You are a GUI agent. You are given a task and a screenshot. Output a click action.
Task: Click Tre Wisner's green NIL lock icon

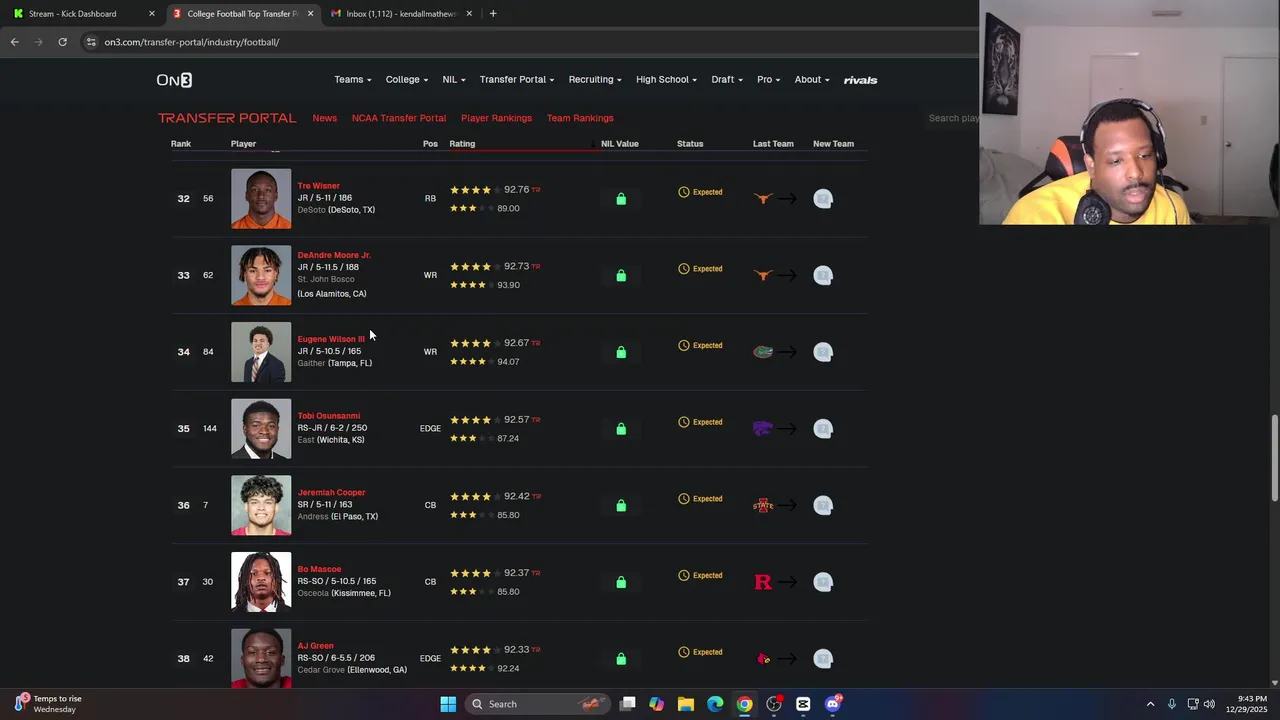[621, 199]
